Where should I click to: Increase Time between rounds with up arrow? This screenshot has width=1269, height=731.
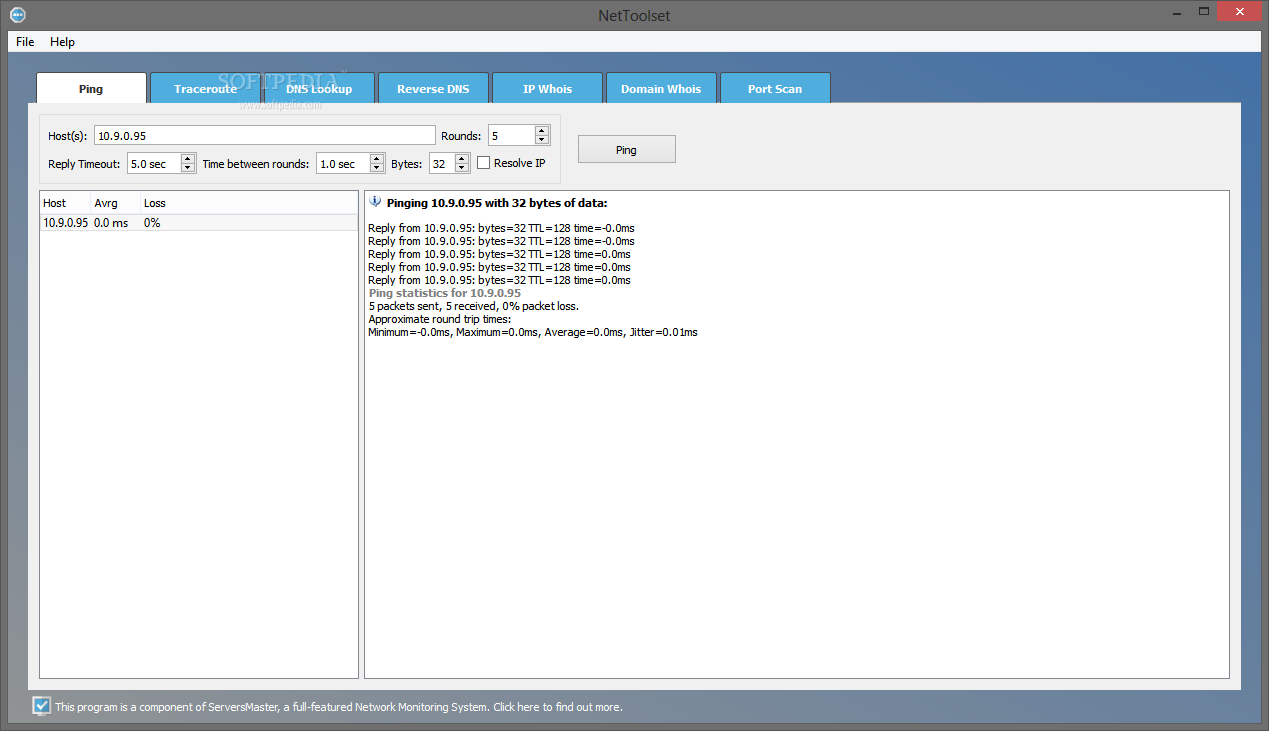click(x=377, y=159)
